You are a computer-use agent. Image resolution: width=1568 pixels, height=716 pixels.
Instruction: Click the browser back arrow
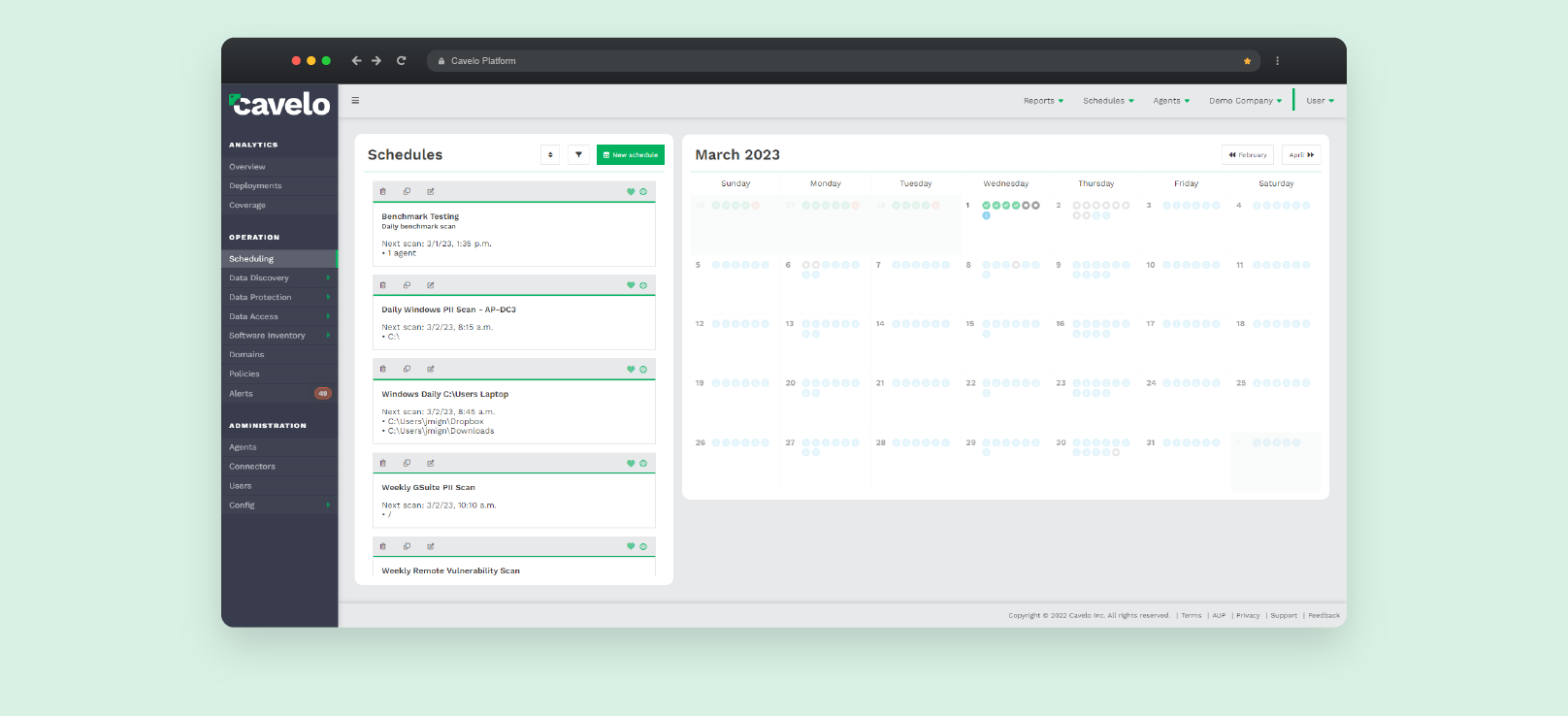(x=356, y=60)
